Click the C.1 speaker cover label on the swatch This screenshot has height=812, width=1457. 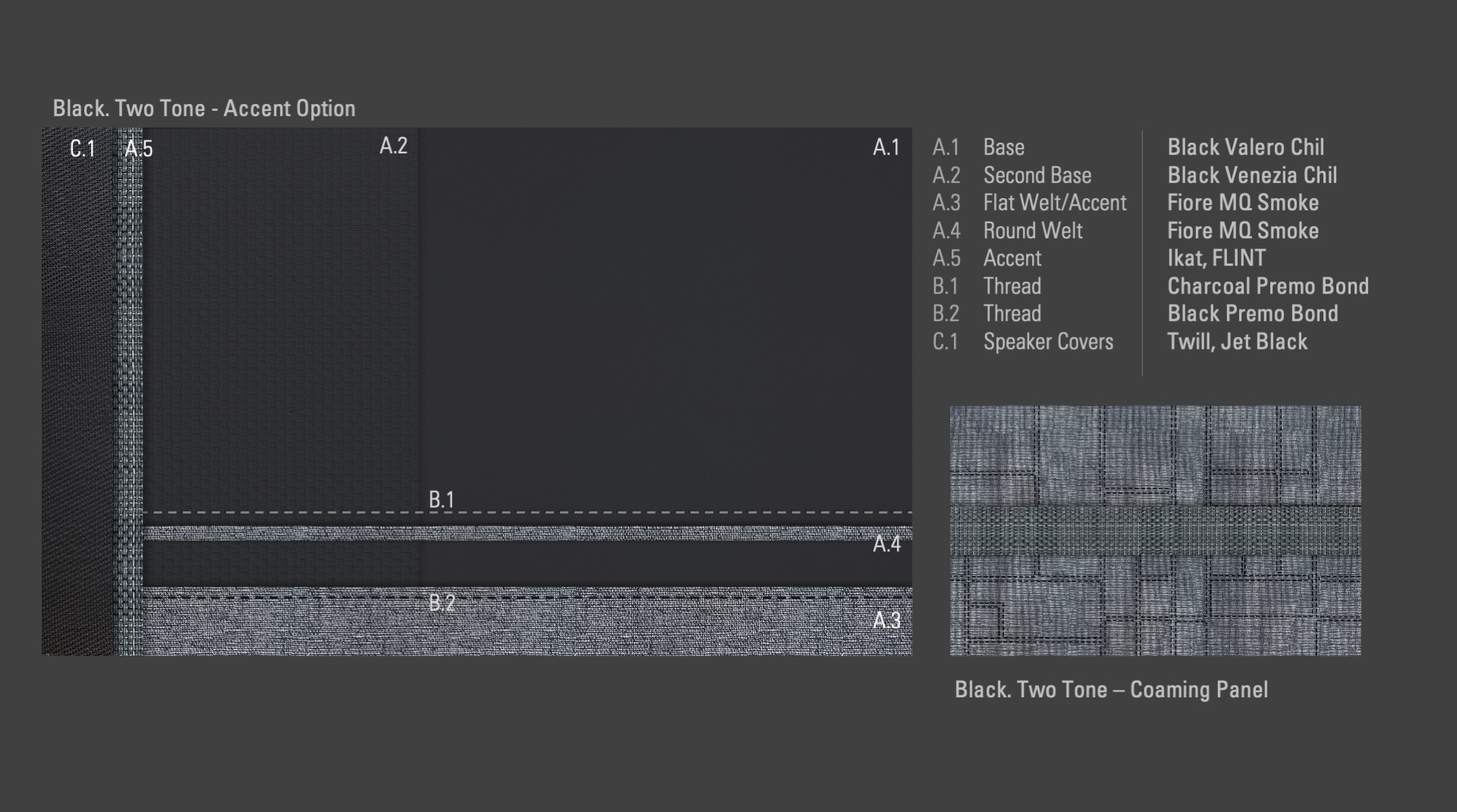(83, 149)
